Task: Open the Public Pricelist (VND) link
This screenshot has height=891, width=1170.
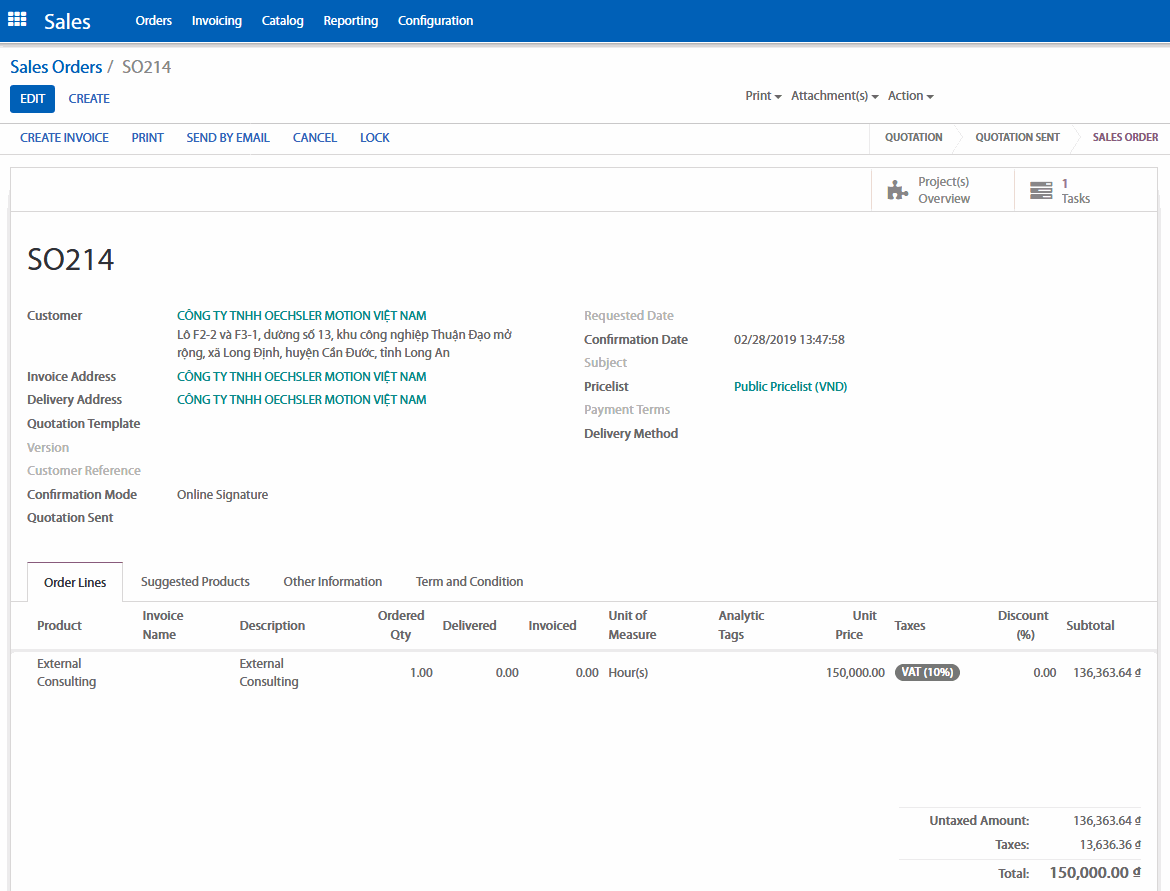Action: [790, 387]
